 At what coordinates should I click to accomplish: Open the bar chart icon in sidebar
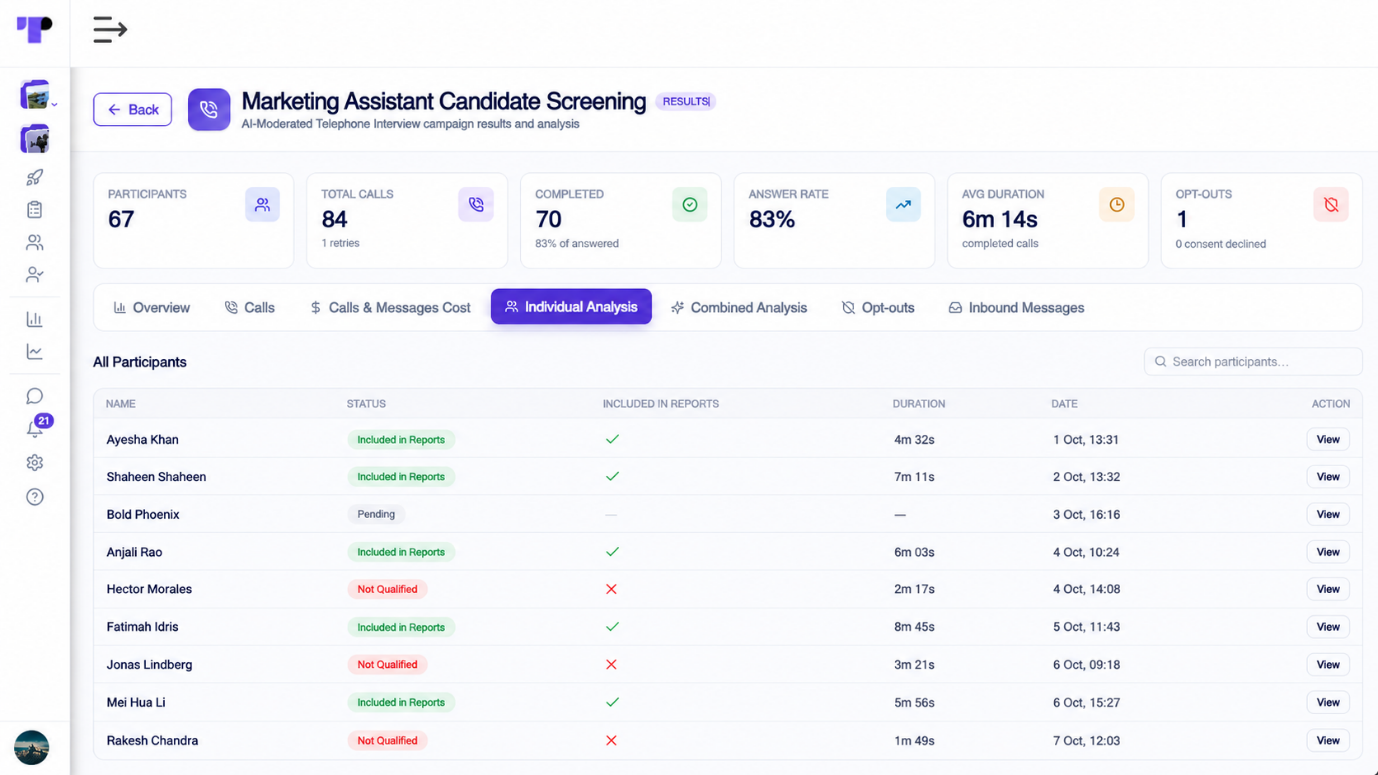coord(35,319)
